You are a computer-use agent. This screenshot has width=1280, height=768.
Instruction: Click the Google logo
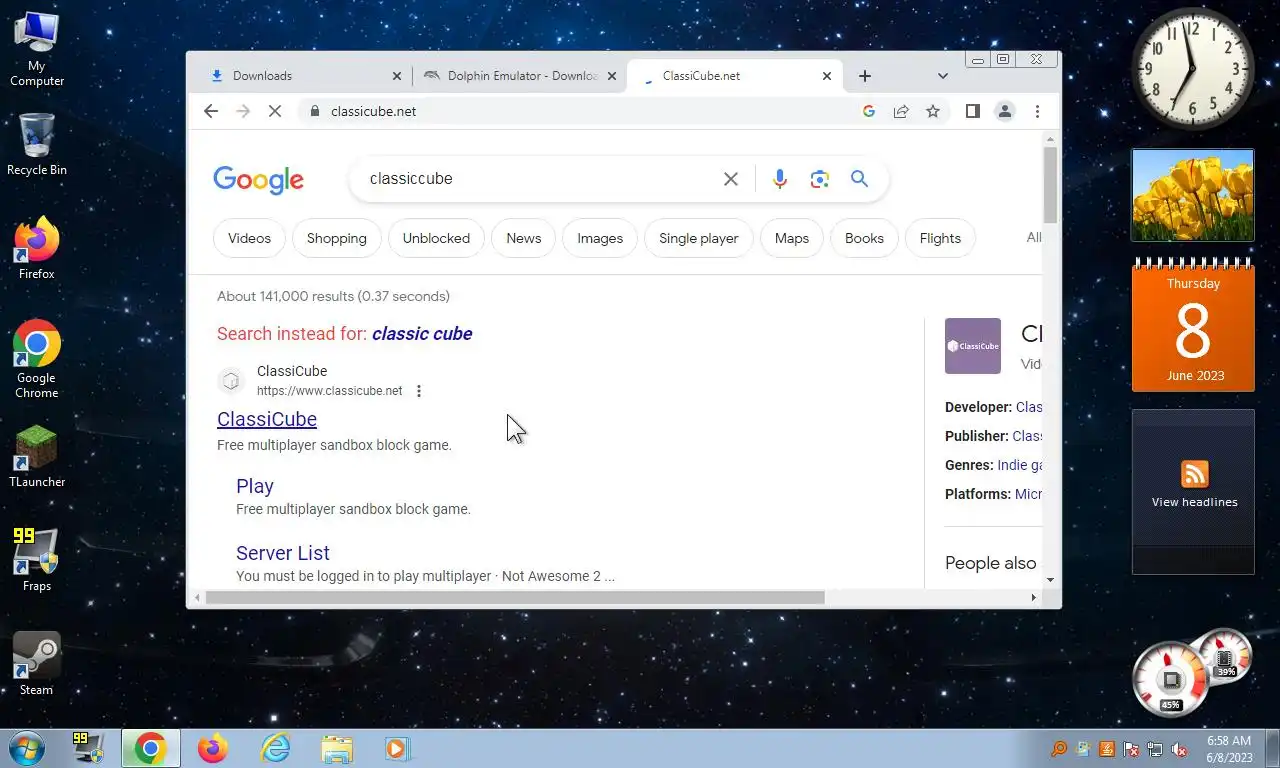point(258,181)
